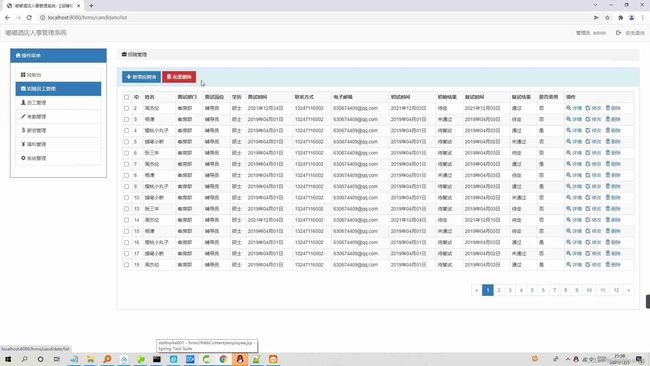Click the next page arrow in pagination
The height and width of the screenshot is (366, 650).
pyautogui.click(x=629, y=290)
